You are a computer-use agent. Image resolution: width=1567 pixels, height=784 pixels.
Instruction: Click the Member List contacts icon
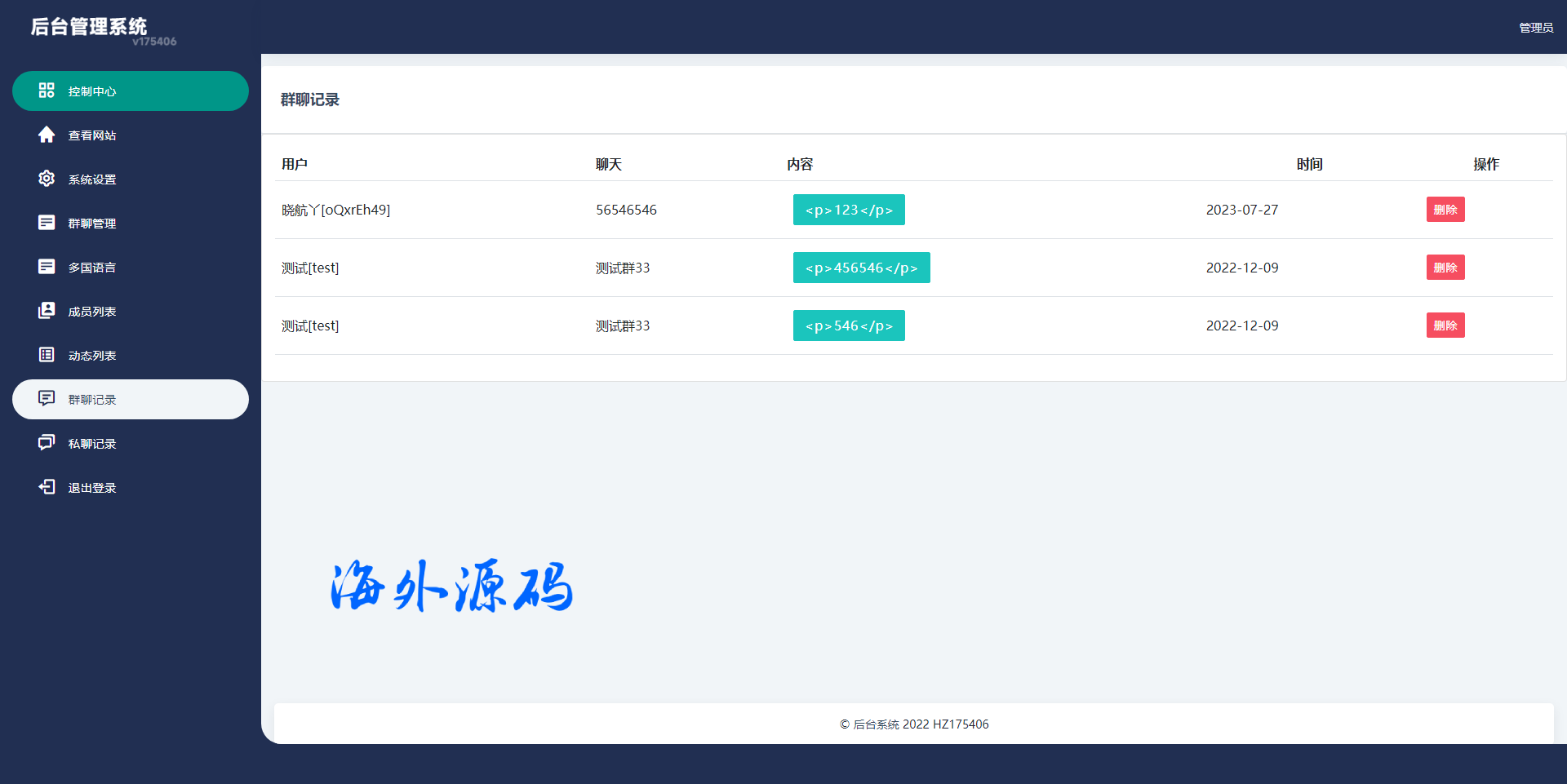click(47, 311)
